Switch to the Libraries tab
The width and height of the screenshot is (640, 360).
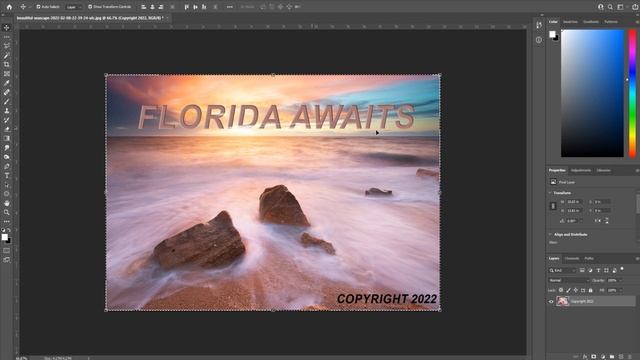(603, 170)
